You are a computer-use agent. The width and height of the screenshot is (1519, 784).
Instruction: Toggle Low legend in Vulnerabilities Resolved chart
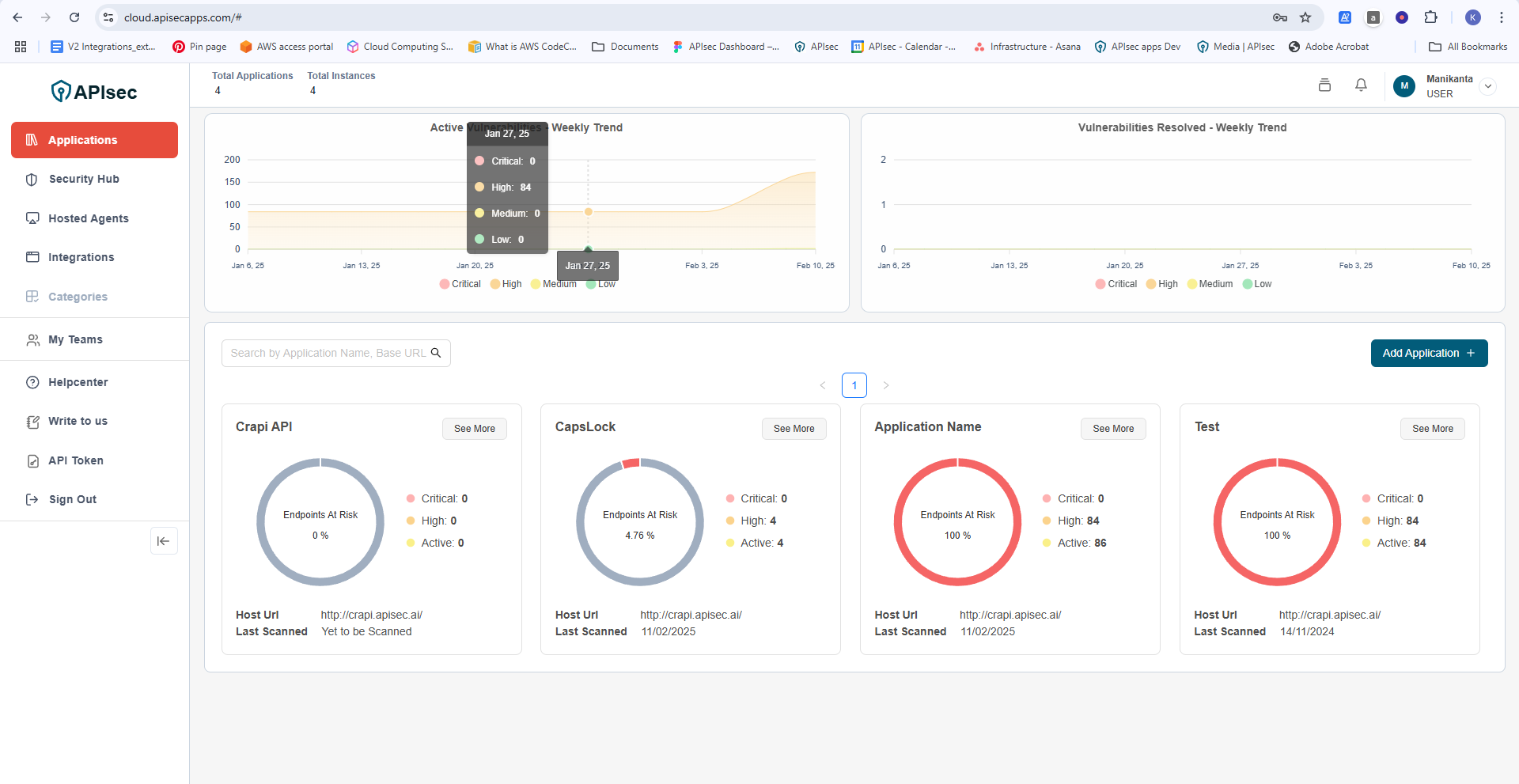coord(1256,284)
